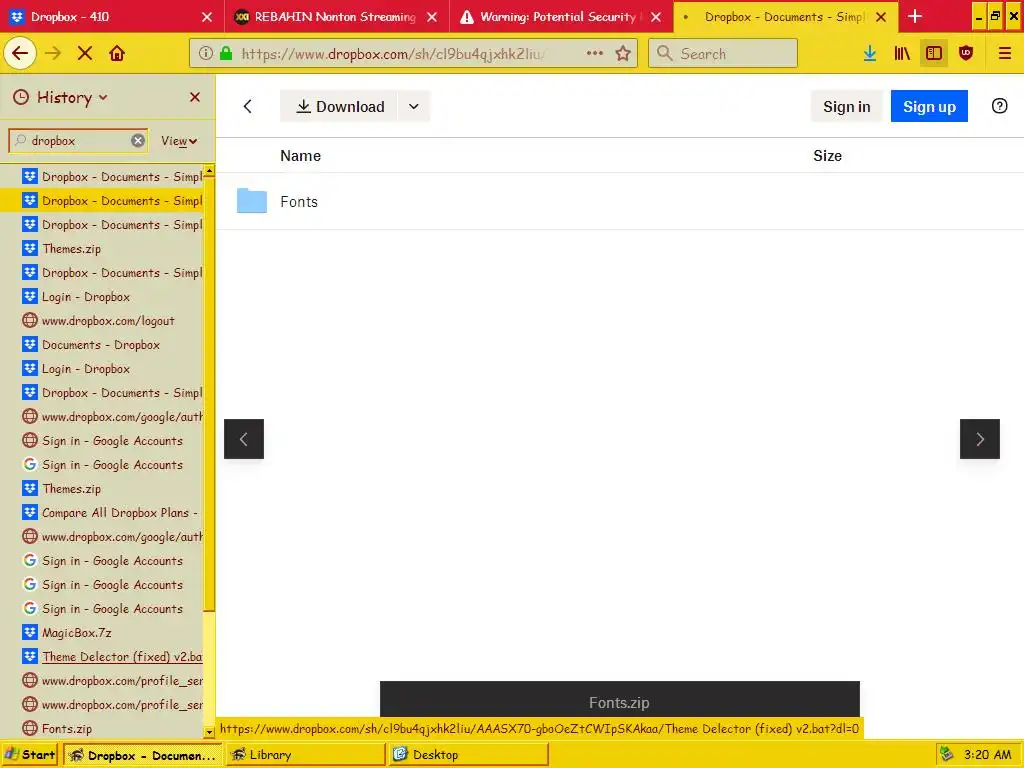The image size is (1024, 768).
Task: Stop loading the page with X button
Action: point(85,54)
